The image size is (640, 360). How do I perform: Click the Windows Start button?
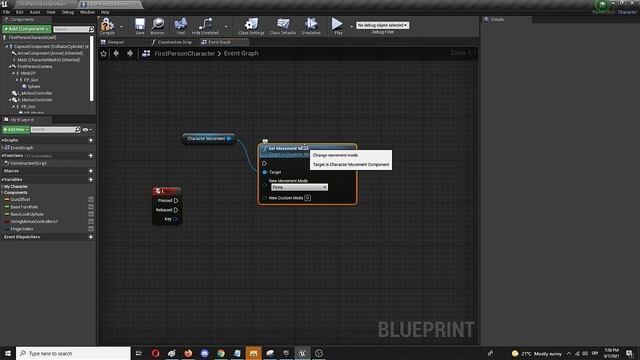(x=8, y=353)
